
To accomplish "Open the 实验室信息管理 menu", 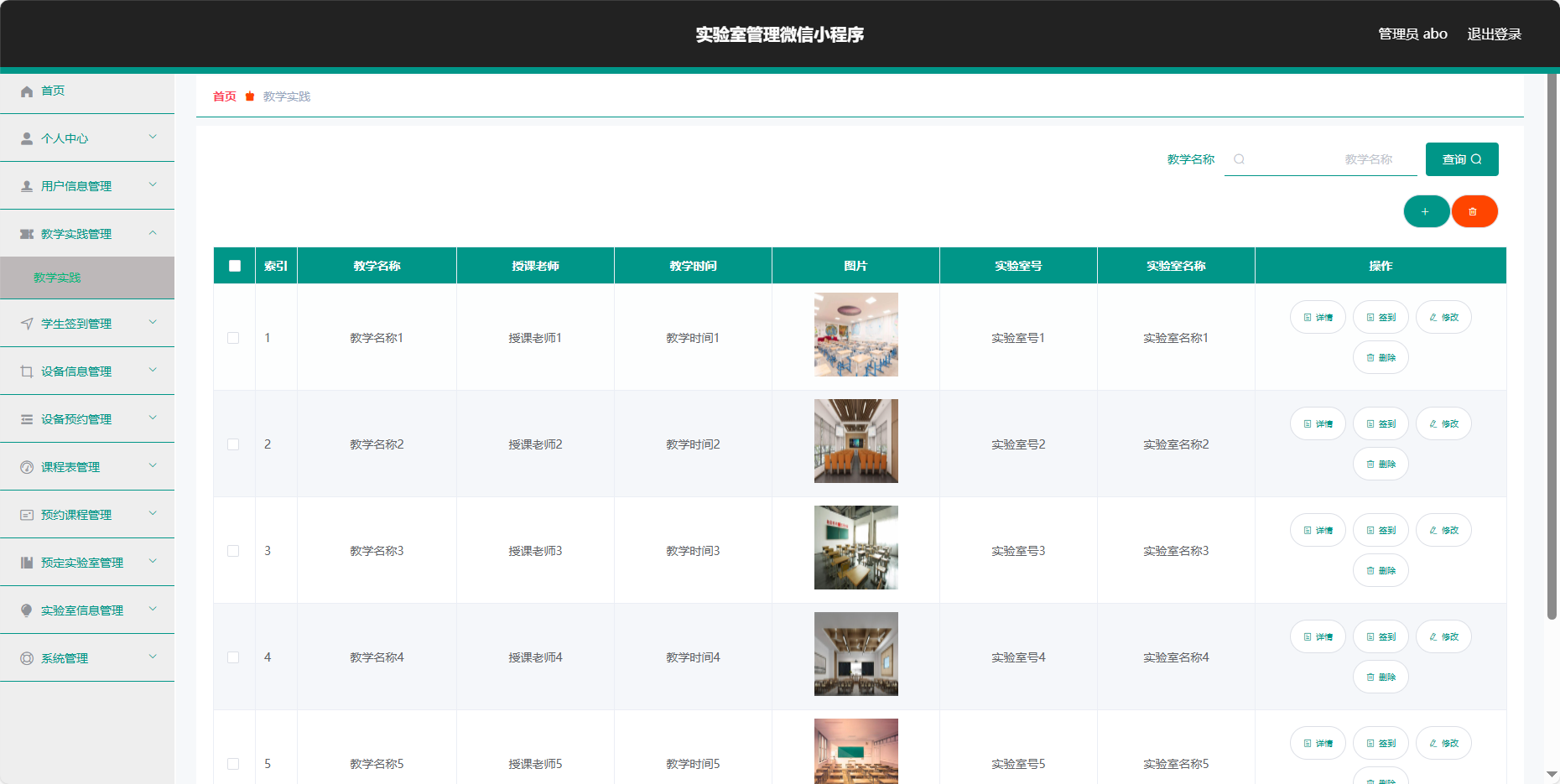I will (87, 610).
